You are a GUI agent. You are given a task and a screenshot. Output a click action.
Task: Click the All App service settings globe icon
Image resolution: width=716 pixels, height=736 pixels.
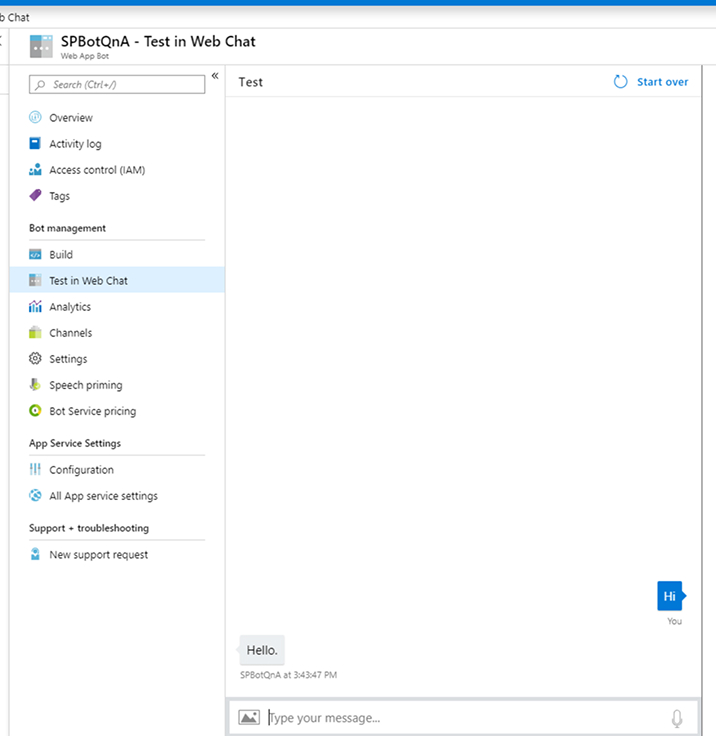point(35,495)
